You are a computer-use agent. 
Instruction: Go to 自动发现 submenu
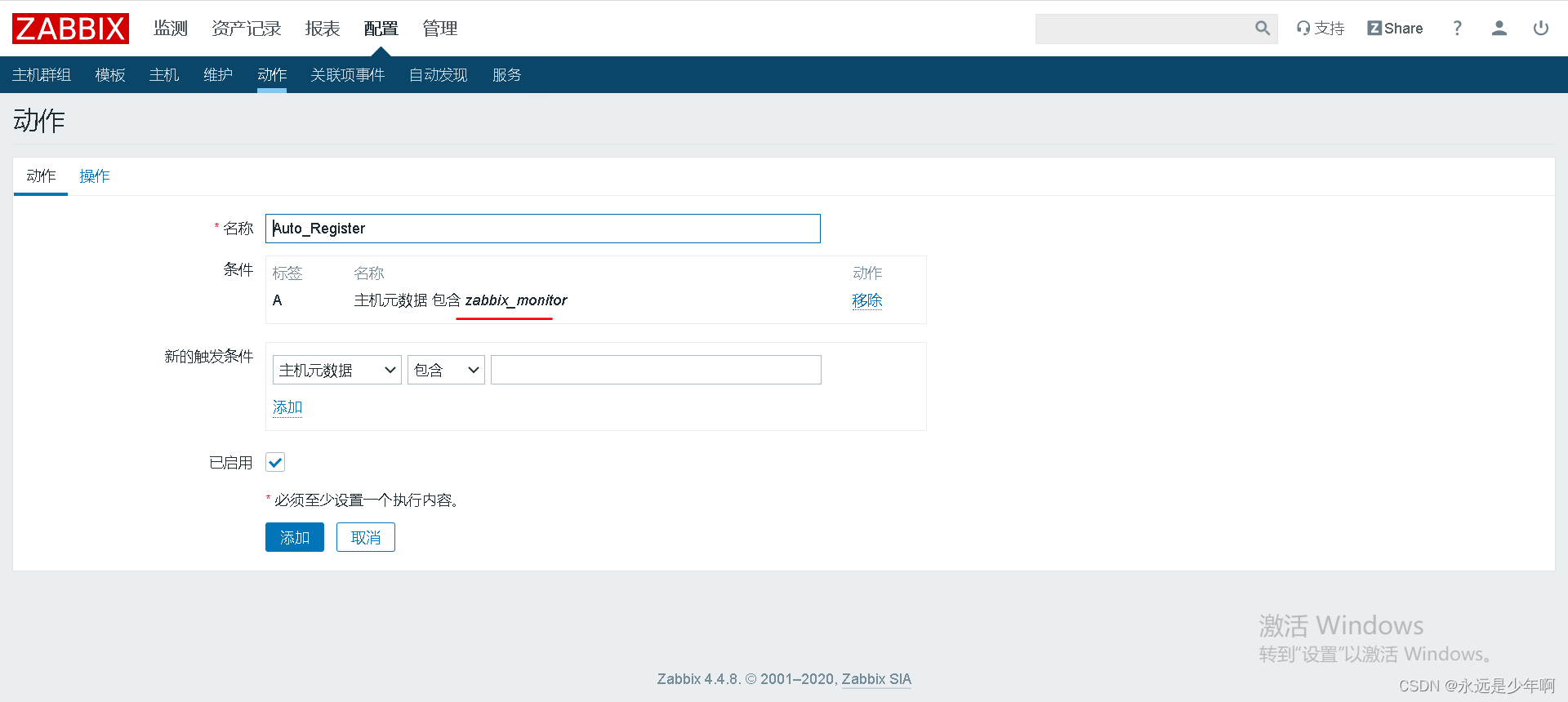click(x=439, y=75)
